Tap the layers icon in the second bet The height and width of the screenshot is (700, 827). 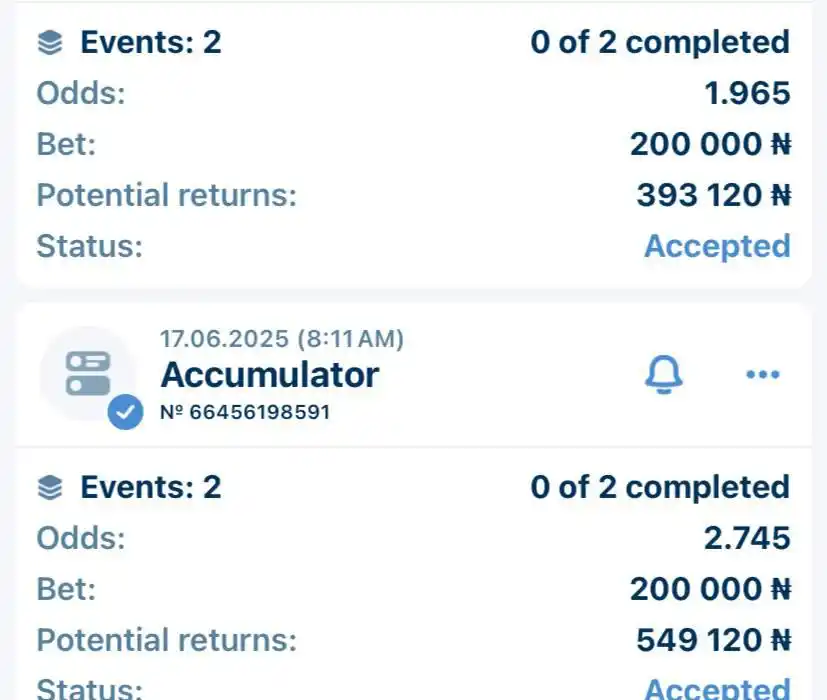click(x=50, y=487)
